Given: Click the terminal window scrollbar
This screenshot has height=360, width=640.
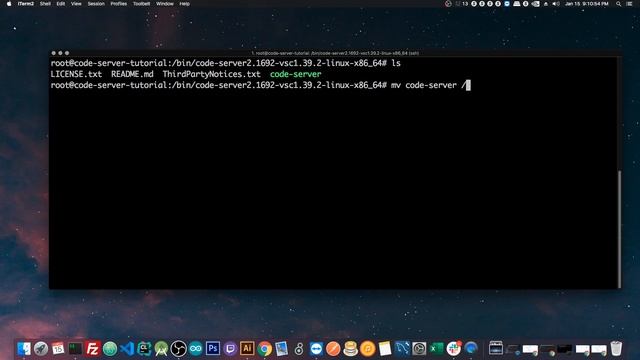Looking at the screenshot, I should (620, 229).
